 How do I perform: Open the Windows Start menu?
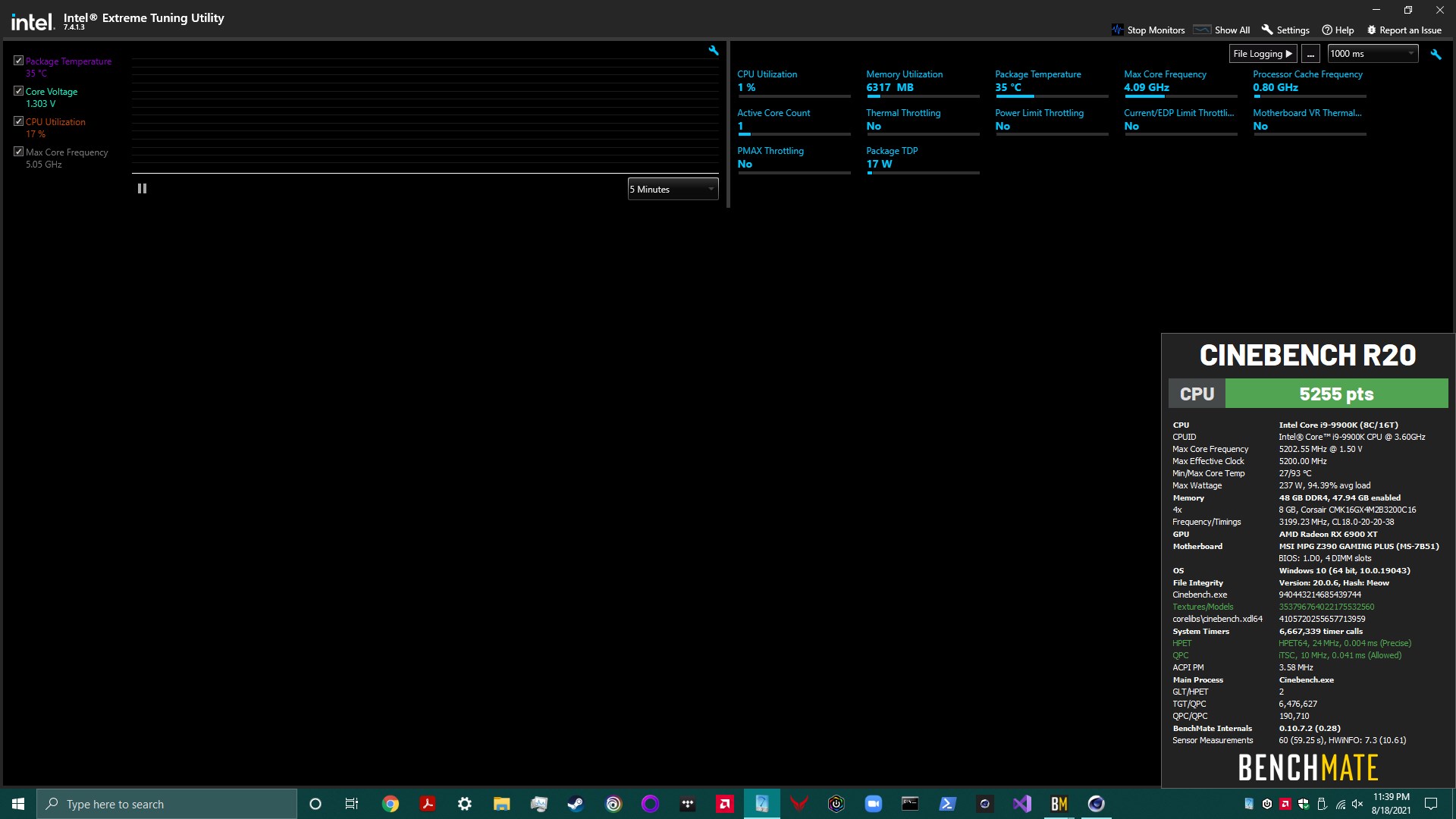pyautogui.click(x=18, y=804)
